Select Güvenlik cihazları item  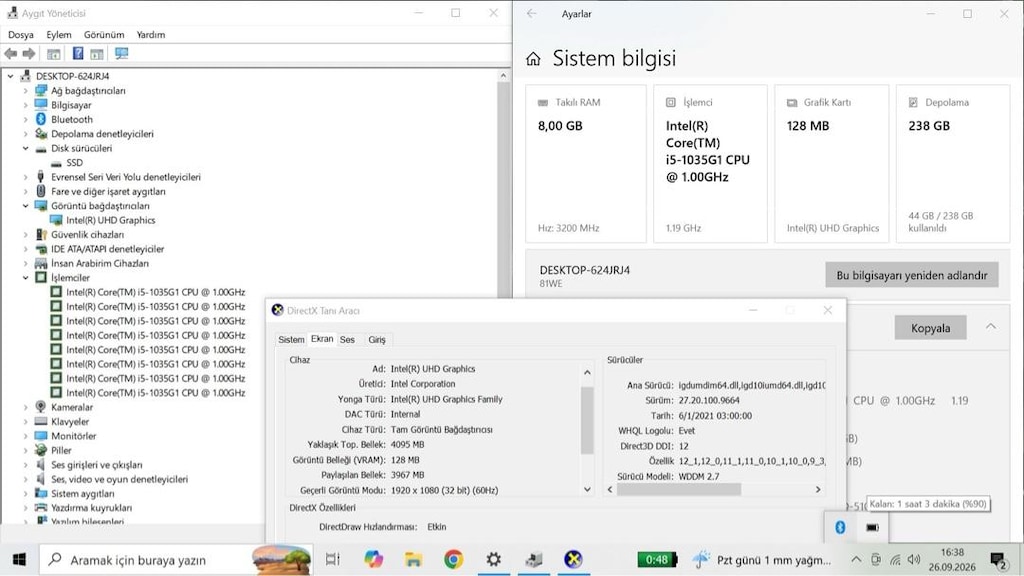click(x=88, y=234)
